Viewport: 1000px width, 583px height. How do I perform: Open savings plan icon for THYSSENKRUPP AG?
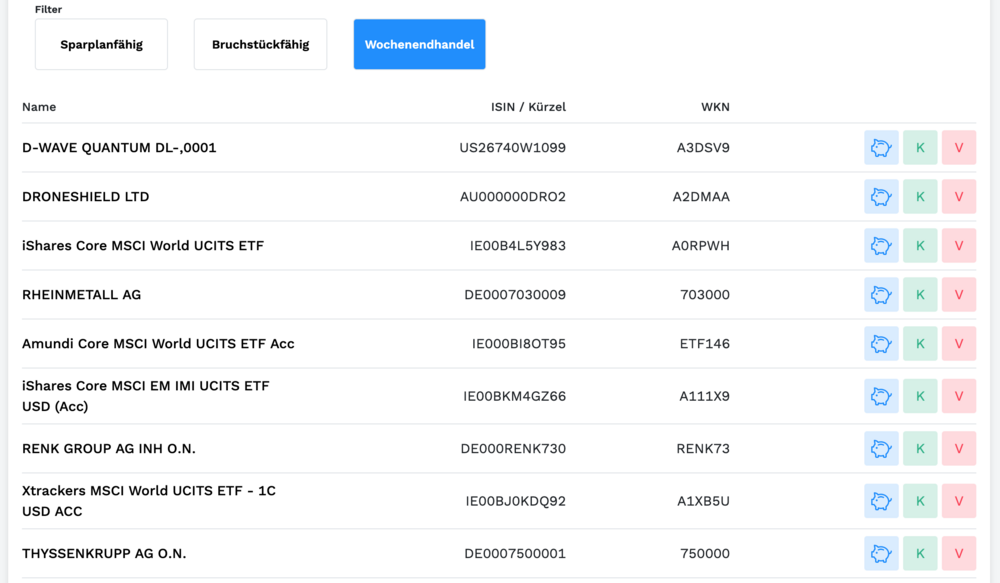point(881,554)
